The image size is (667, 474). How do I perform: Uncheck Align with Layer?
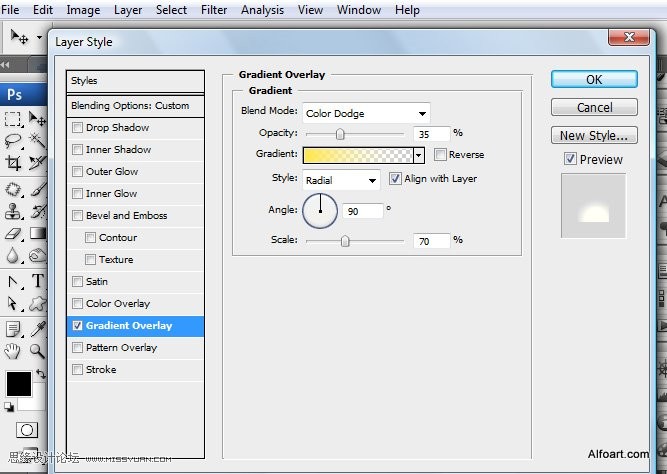tap(395, 178)
